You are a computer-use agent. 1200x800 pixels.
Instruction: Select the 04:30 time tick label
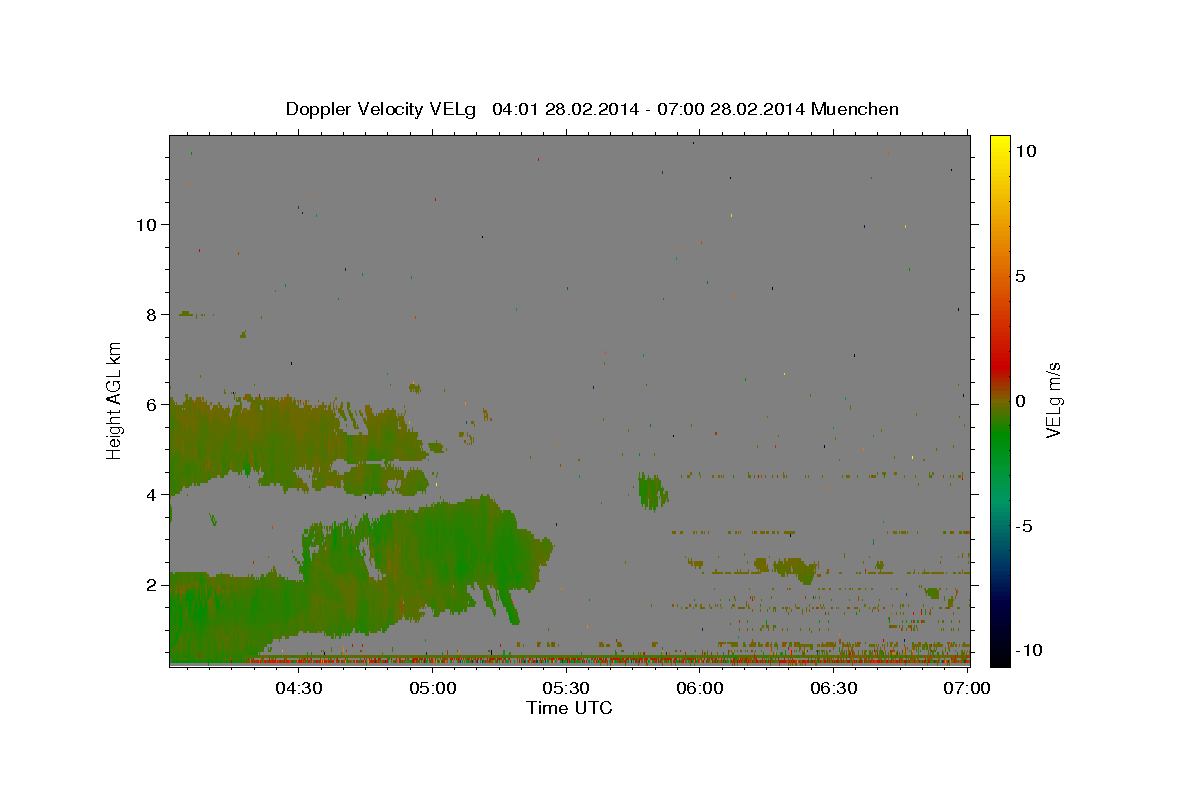[x=299, y=689]
